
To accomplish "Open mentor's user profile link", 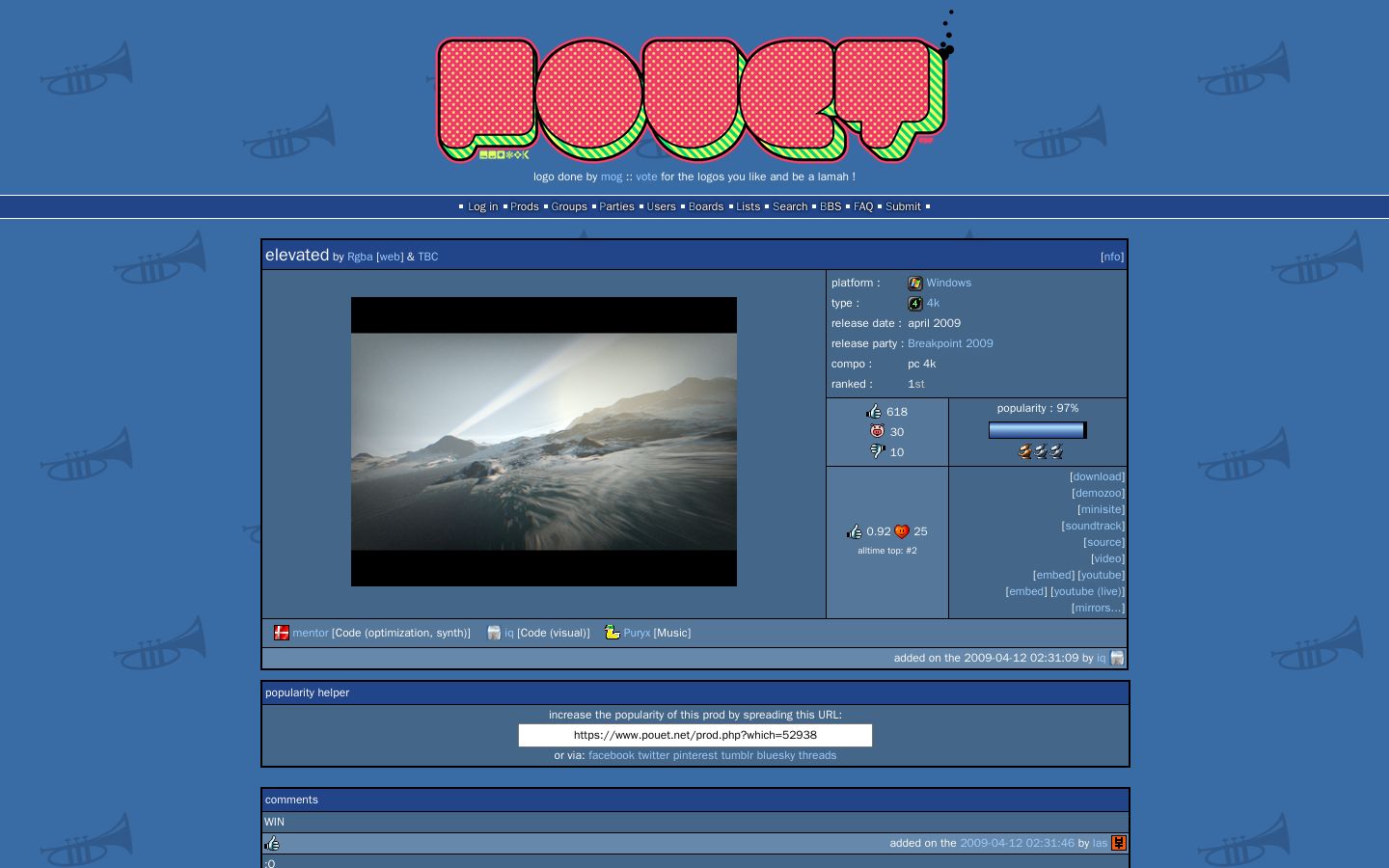I will tap(311, 633).
